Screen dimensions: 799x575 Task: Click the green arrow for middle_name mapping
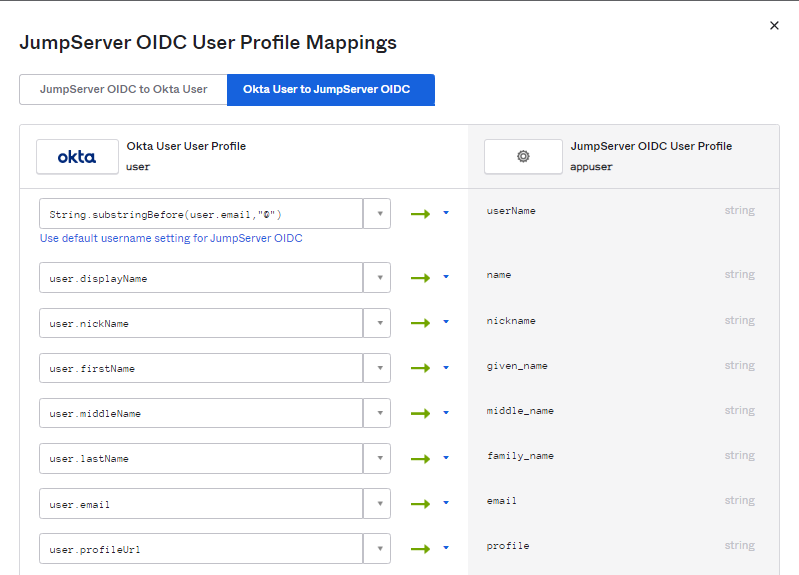point(420,413)
